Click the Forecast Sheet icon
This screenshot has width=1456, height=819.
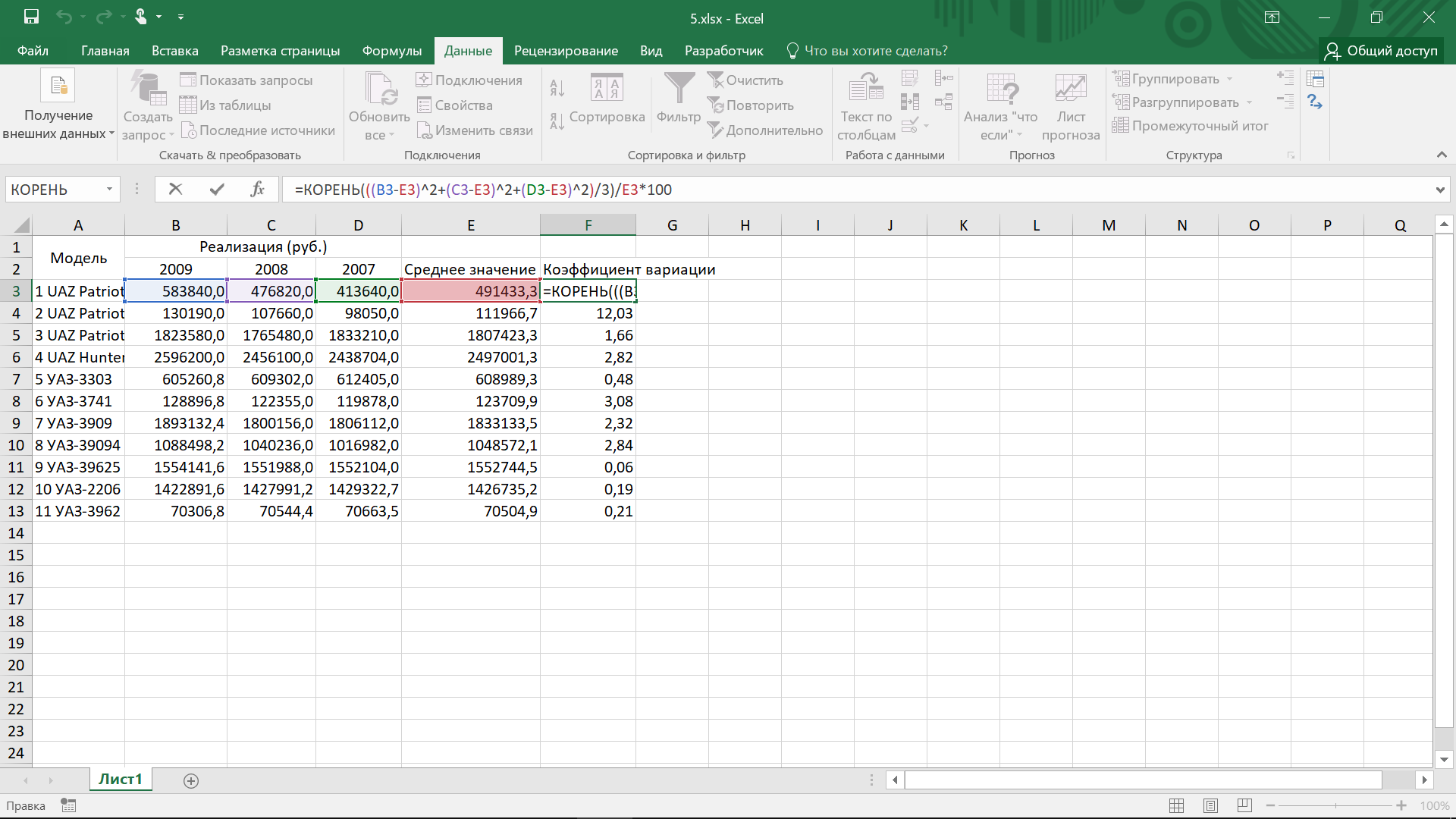coord(1071,89)
